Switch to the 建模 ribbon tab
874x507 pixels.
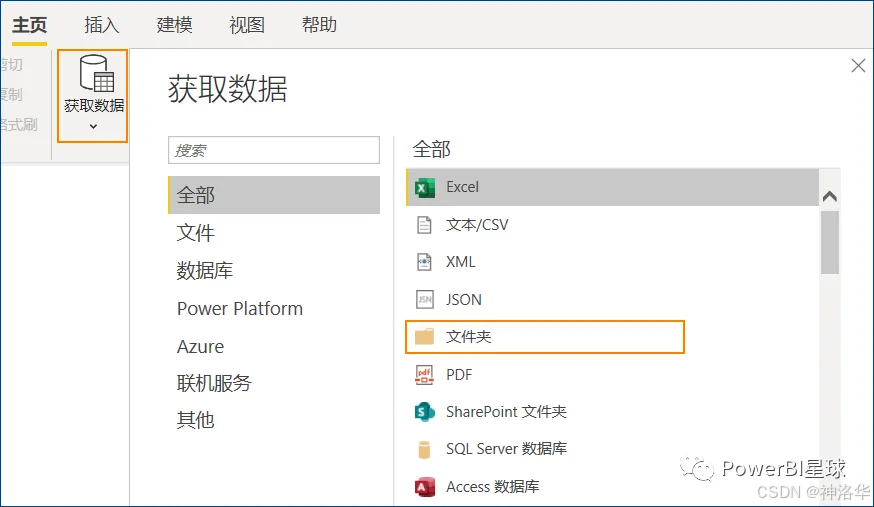click(x=174, y=25)
